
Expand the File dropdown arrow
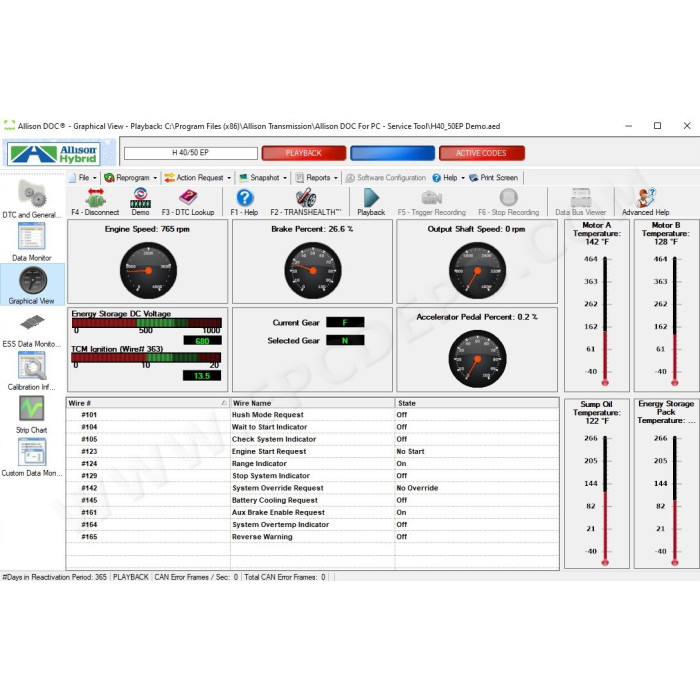click(x=95, y=178)
